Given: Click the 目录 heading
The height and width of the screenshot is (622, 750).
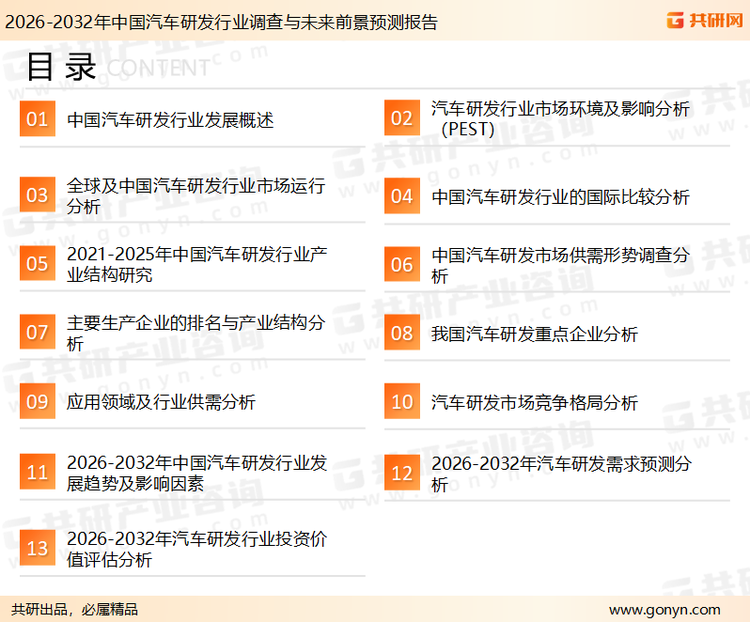Looking at the screenshot, I should 61,67.
